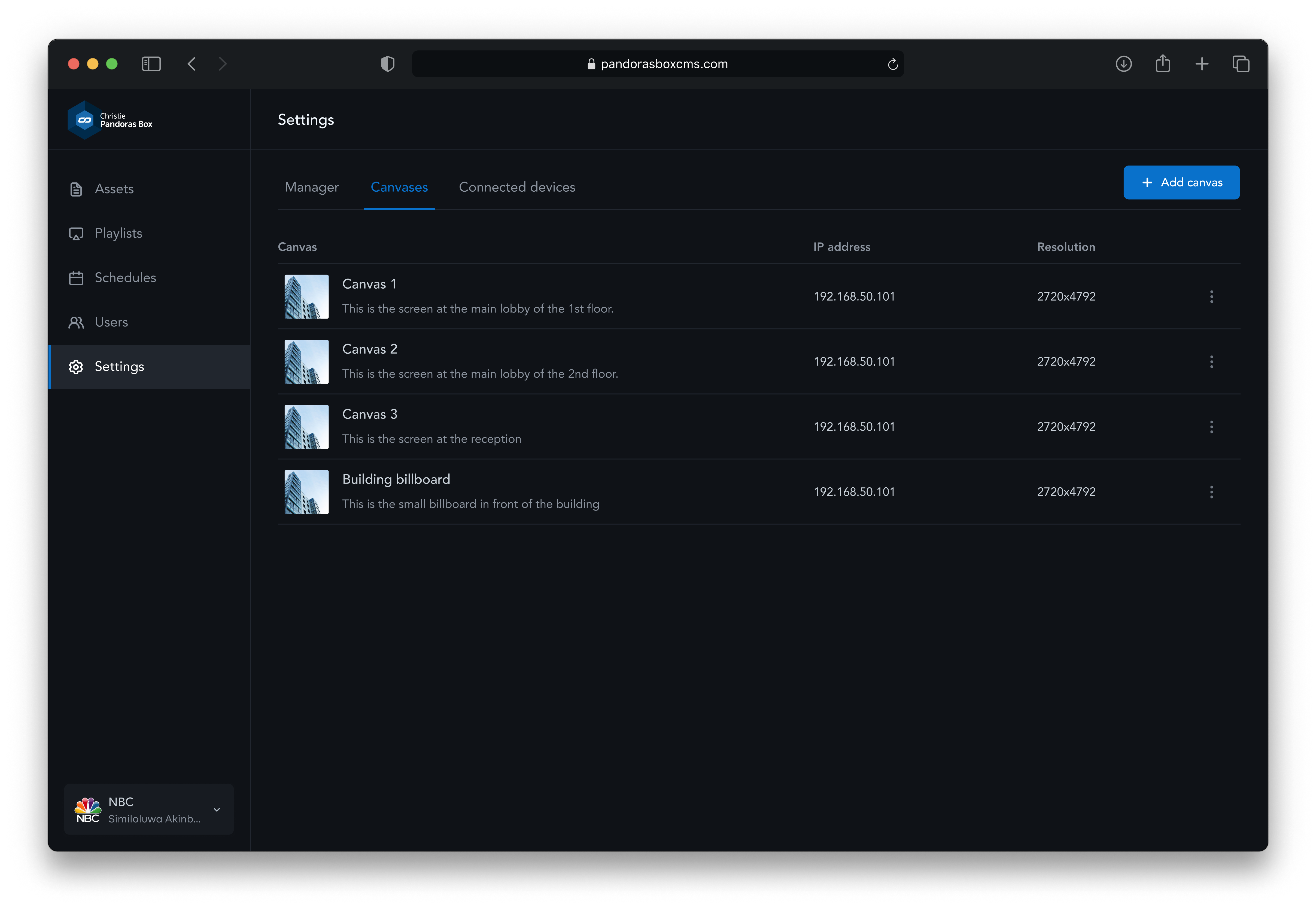Click the Settings gear icon
The height and width of the screenshot is (908, 1316).
[x=76, y=367]
